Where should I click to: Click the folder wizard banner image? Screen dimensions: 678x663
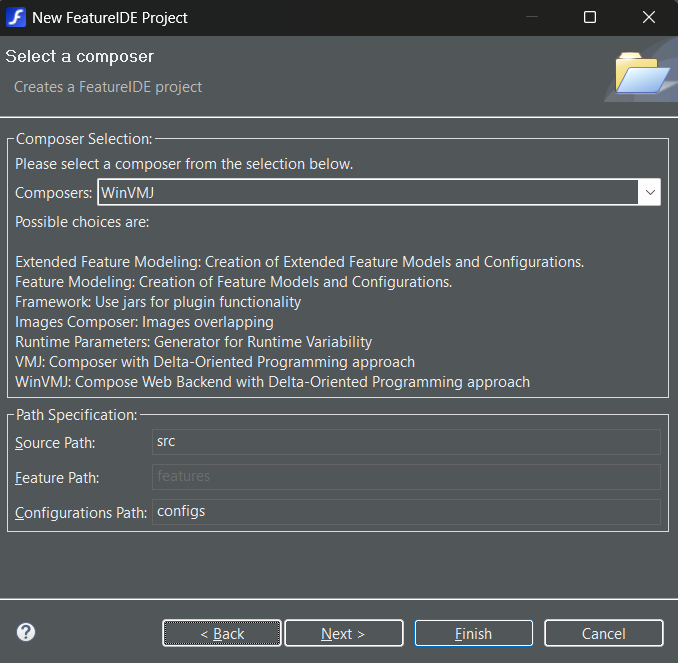click(x=642, y=72)
